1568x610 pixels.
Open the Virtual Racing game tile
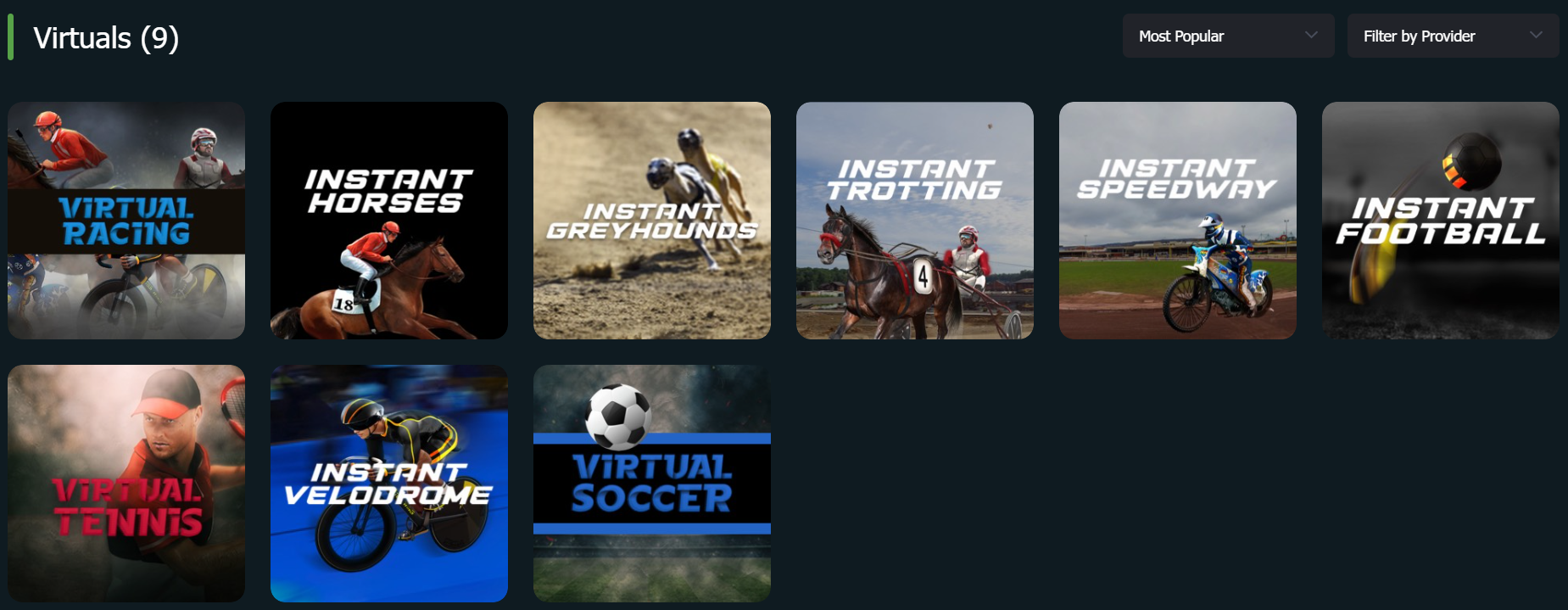pyautogui.click(x=126, y=221)
